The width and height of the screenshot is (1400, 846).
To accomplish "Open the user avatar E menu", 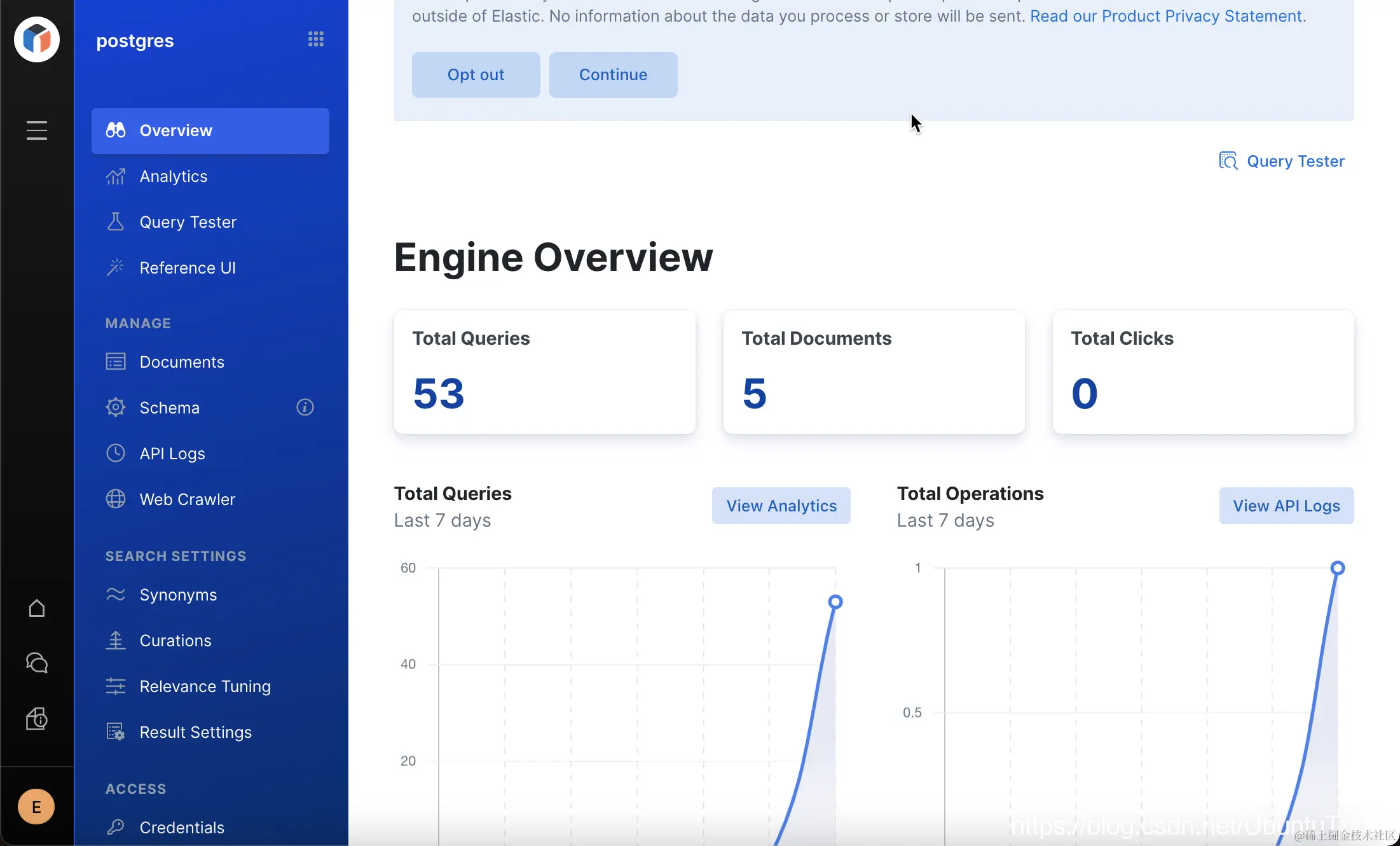I will [x=36, y=807].
